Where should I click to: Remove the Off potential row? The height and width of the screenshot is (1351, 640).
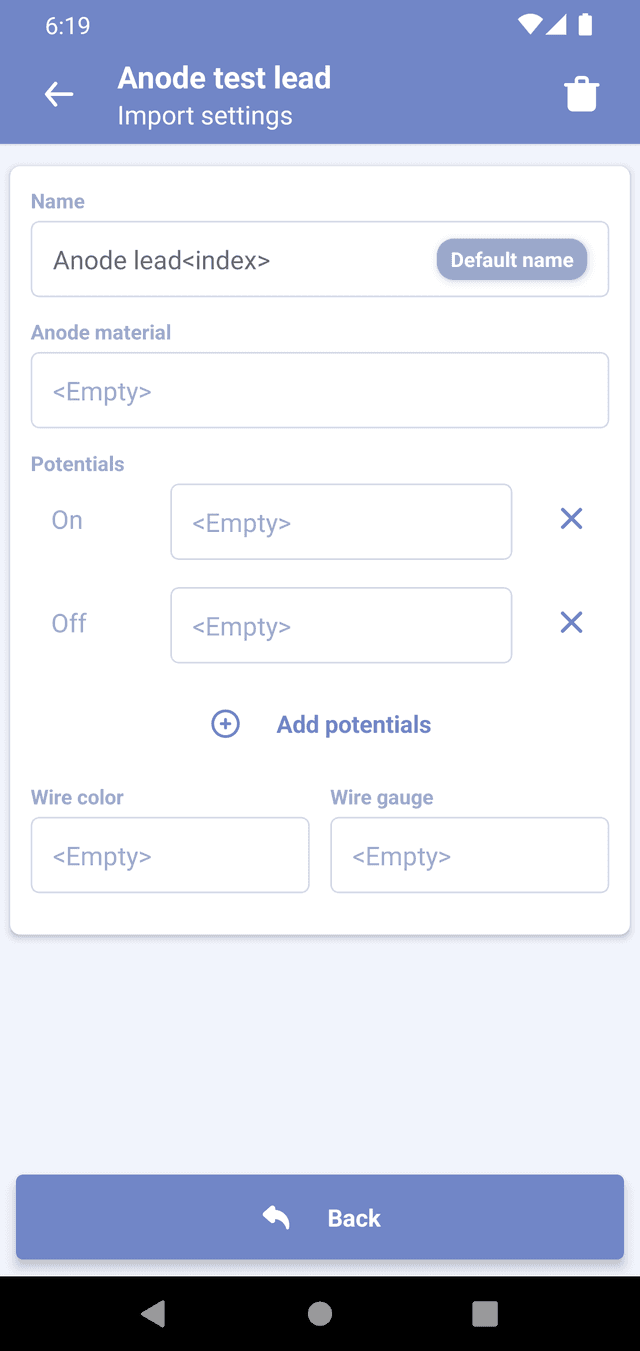[571, 623]
